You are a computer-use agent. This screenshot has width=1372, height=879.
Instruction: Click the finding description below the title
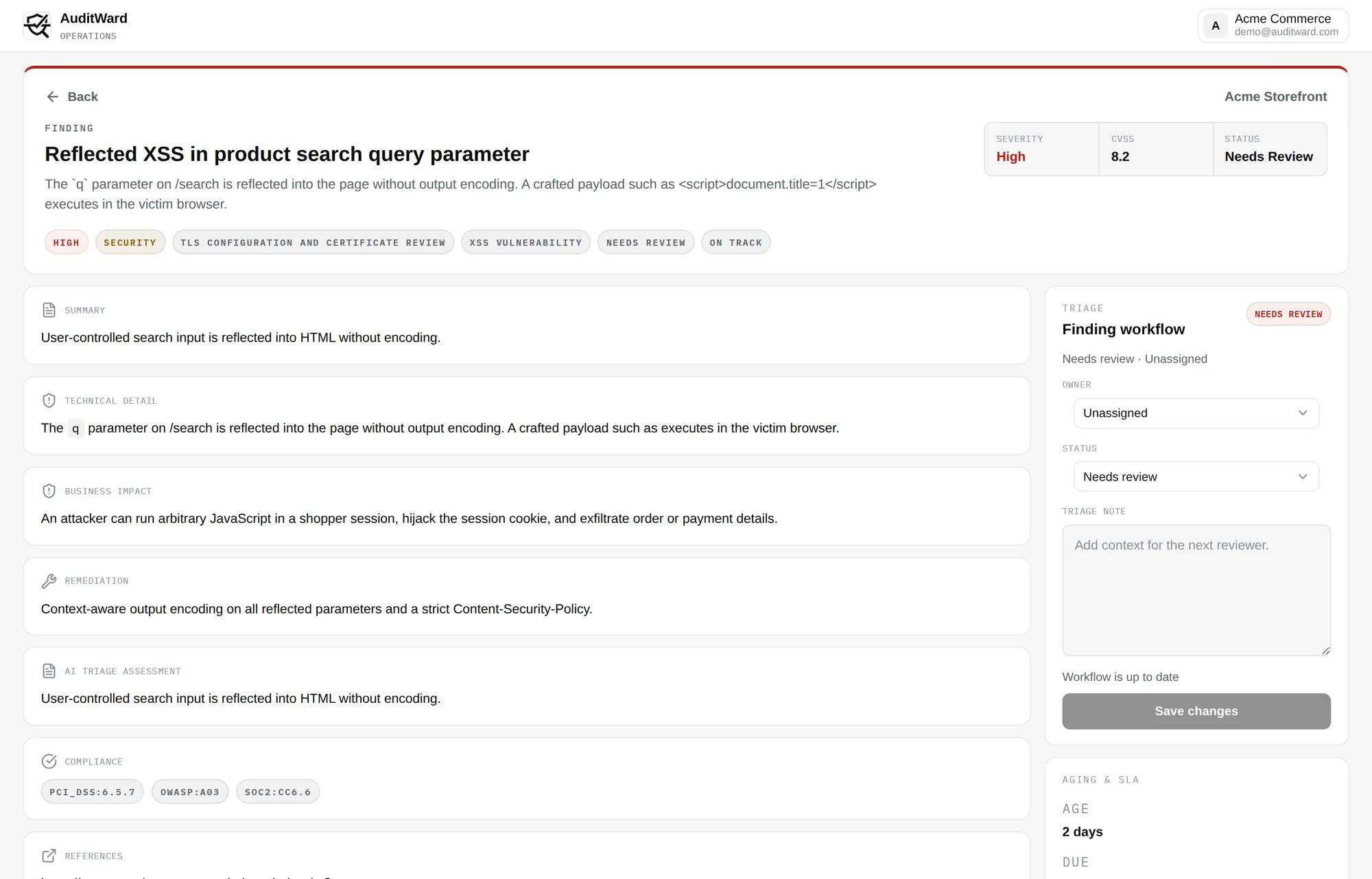click(x=460, y=194)
